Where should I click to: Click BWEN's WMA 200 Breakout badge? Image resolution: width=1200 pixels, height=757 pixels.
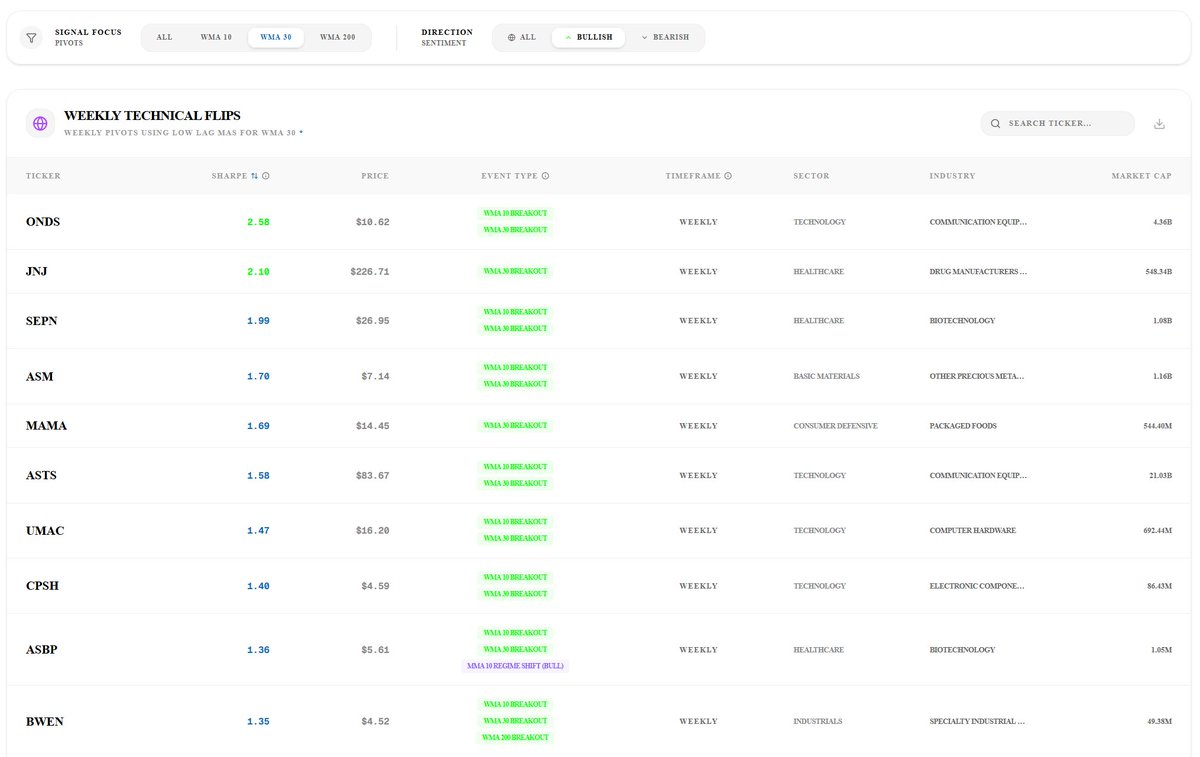pyautogui.click(x=515, y=738)
